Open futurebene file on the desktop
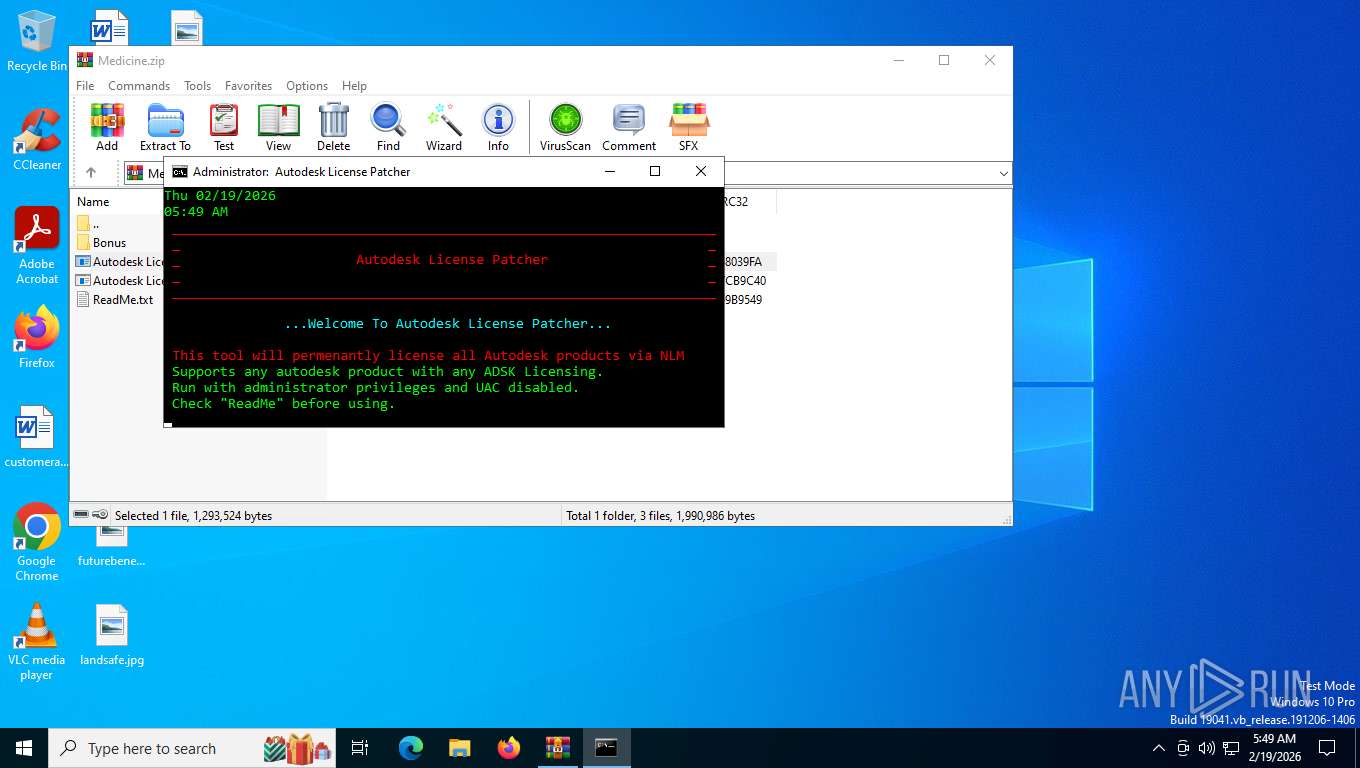 click(112, 544)
